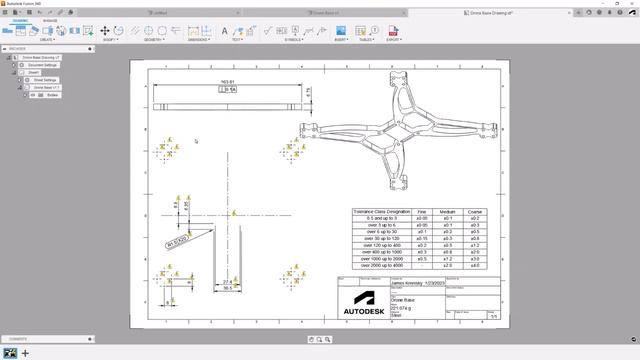Choose the Ordinate Dimension tool
Image resolution: width=640 pixels, height=360 pixels.
tap(206, 31)
